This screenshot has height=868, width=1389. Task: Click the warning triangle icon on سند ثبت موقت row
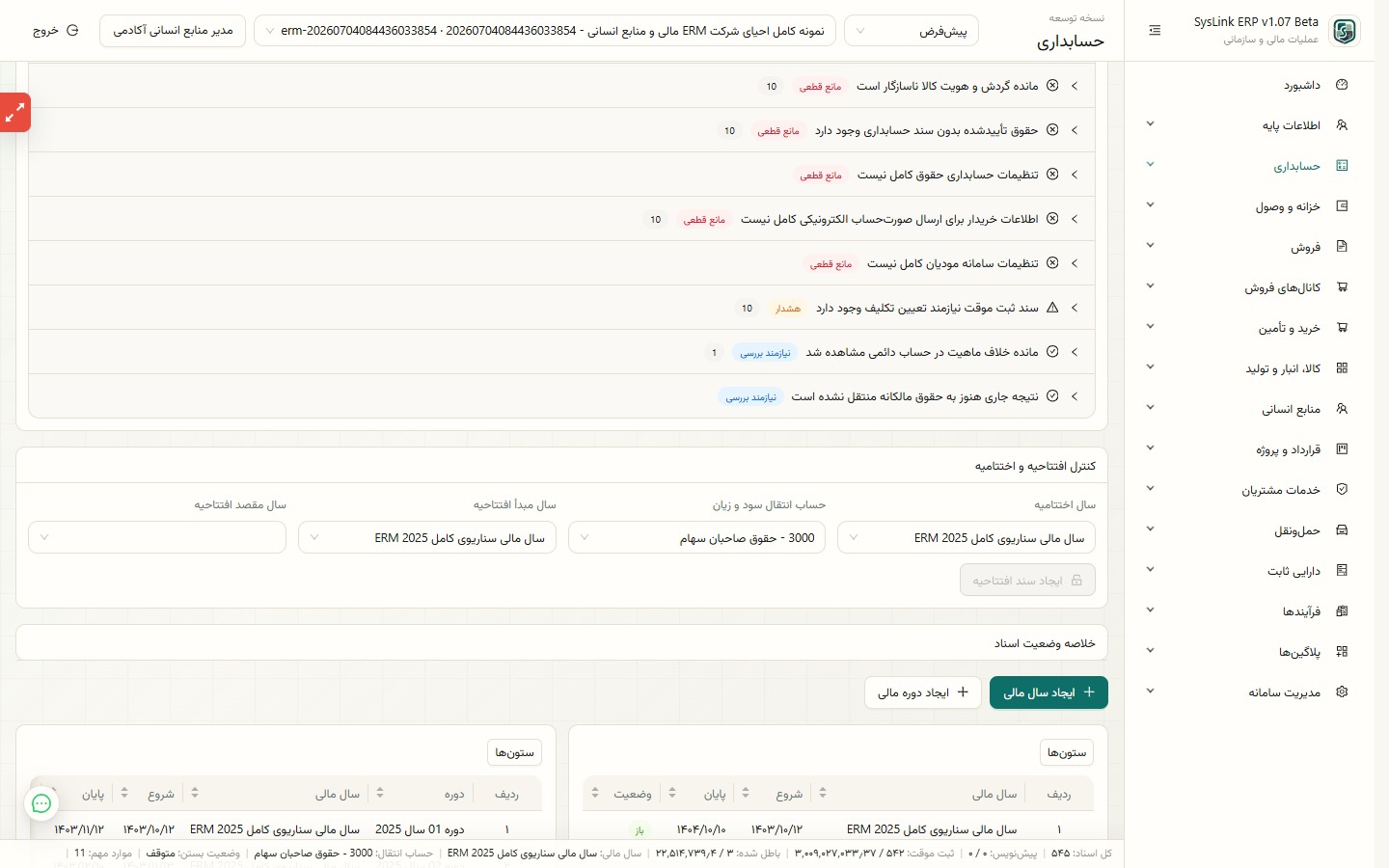(1052, 308)
